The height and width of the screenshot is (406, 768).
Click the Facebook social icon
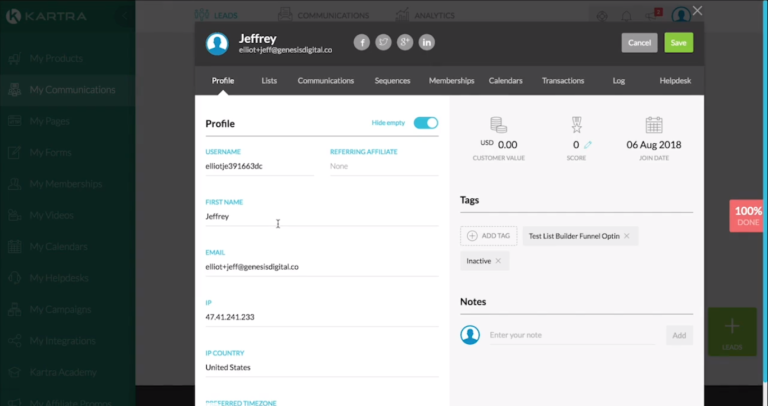click(x=362, y=42)
